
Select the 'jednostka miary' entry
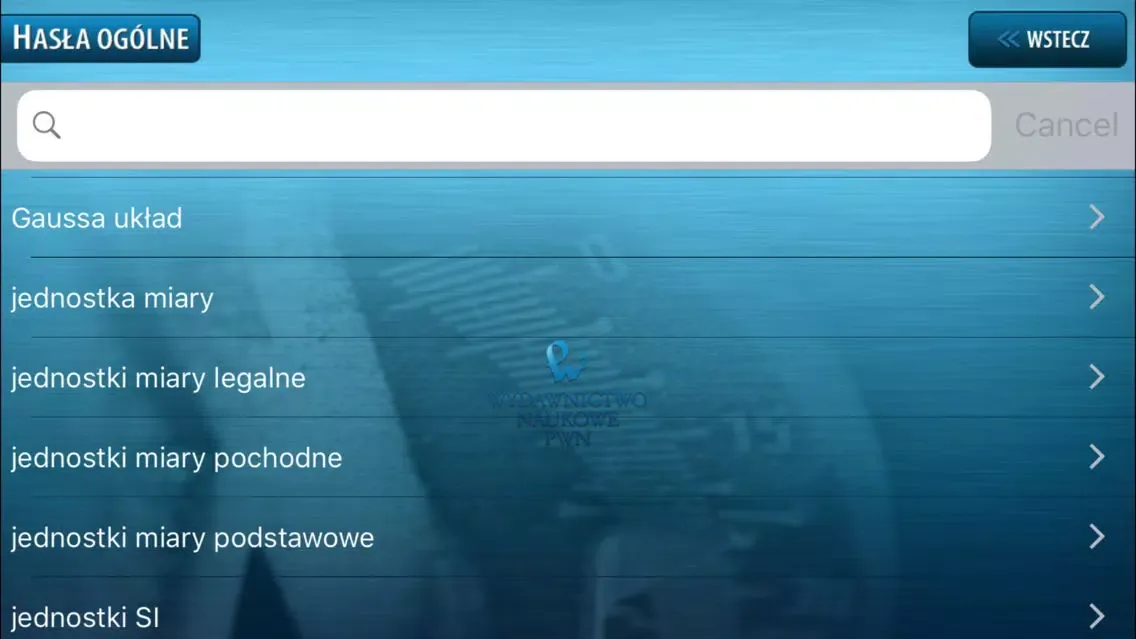(568, 297)
